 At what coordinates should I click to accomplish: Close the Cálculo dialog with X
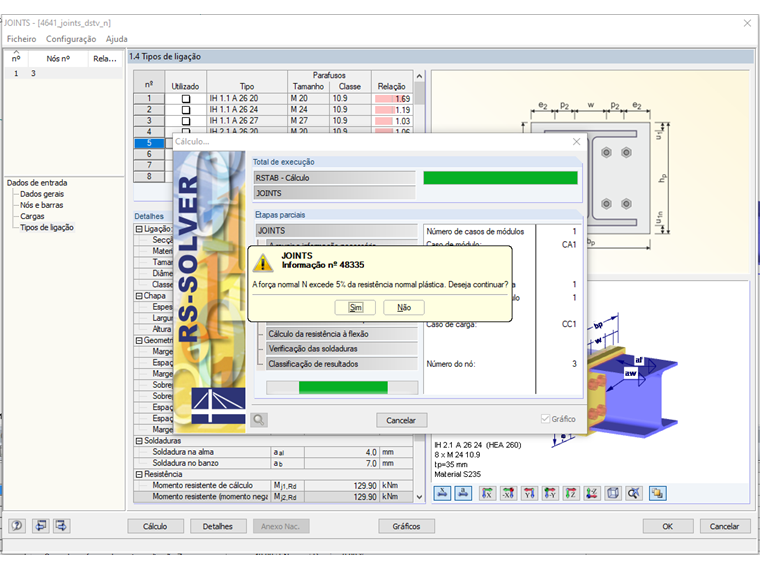pyautogui.click(x=576, y=142)
